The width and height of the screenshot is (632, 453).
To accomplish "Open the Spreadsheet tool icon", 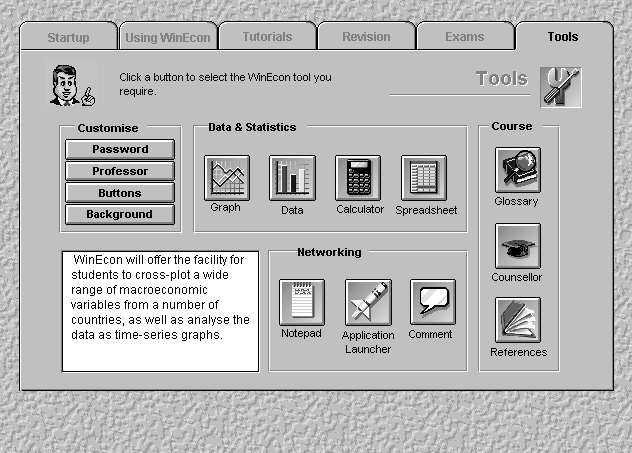I will pyautogui.click(x=424, y=178).
